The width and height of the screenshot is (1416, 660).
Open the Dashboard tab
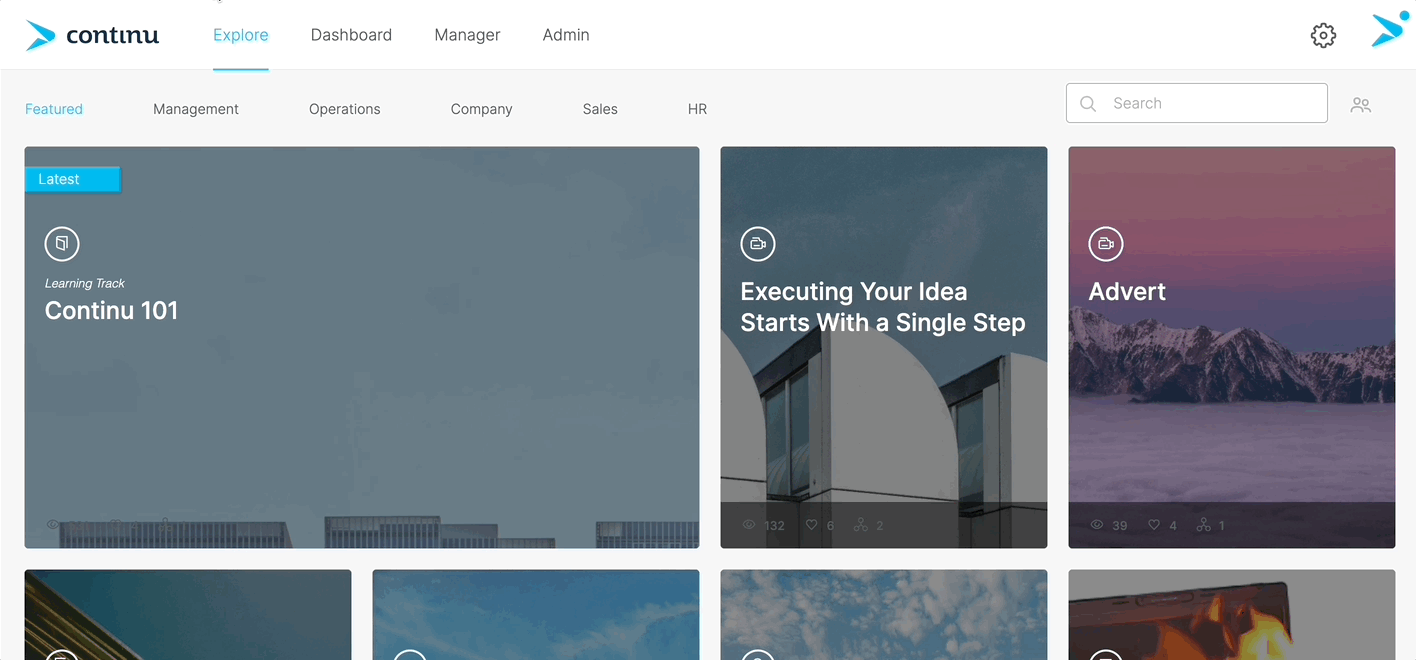tap(351, 35)
